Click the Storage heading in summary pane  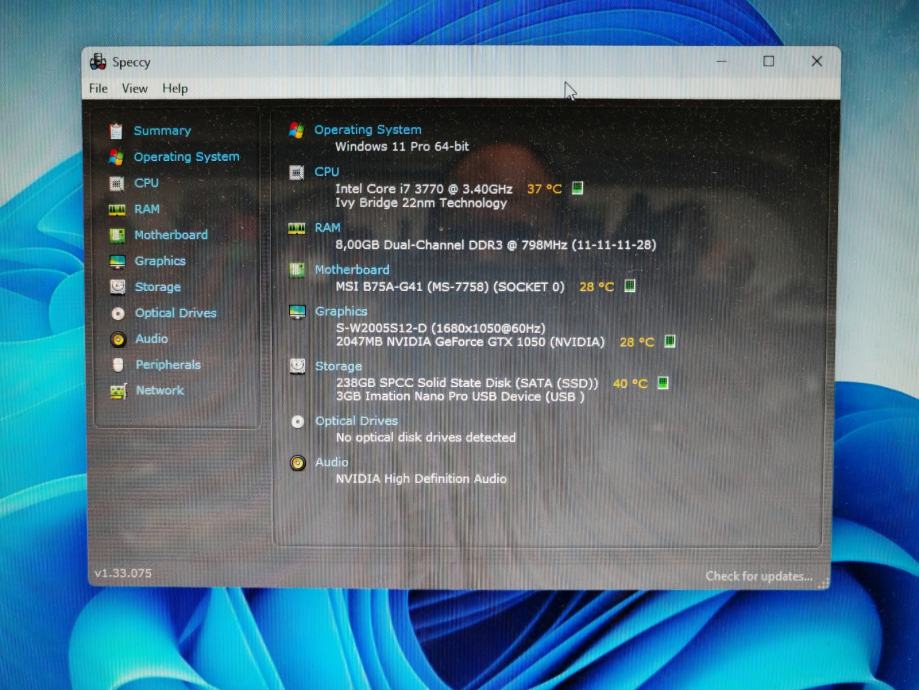point(338,366)
